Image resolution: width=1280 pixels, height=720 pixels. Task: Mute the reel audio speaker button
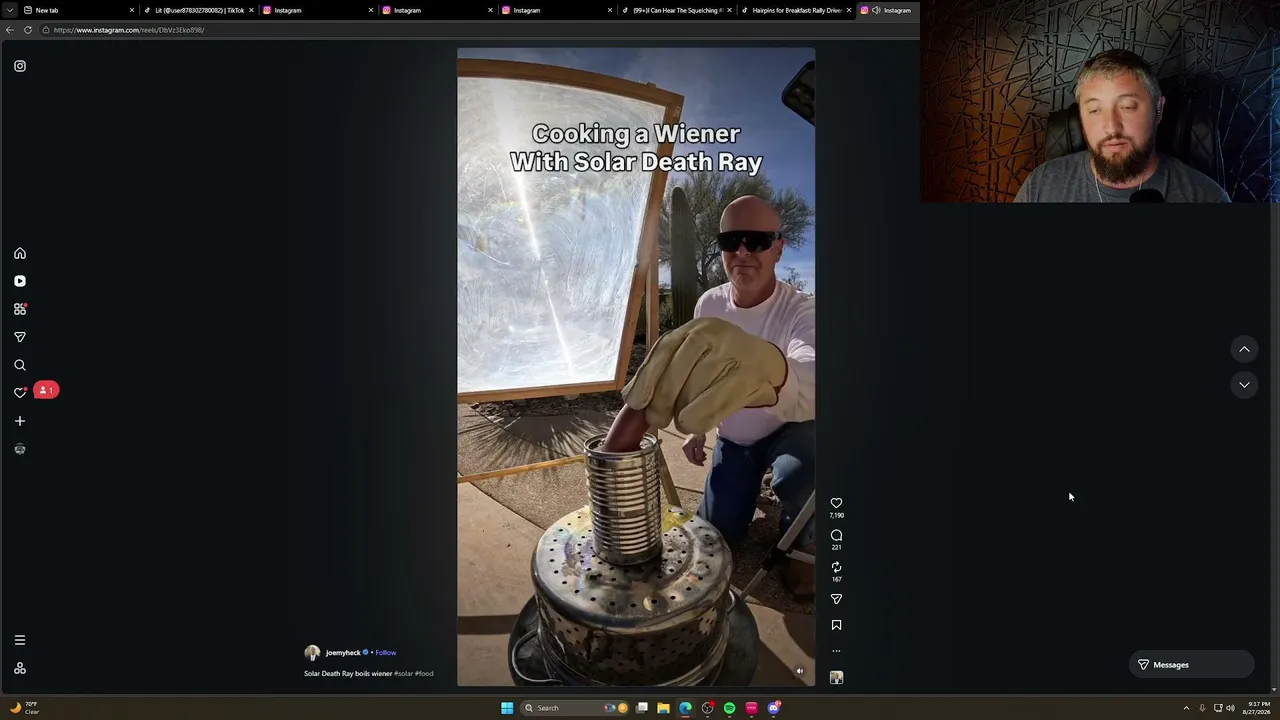799,671
